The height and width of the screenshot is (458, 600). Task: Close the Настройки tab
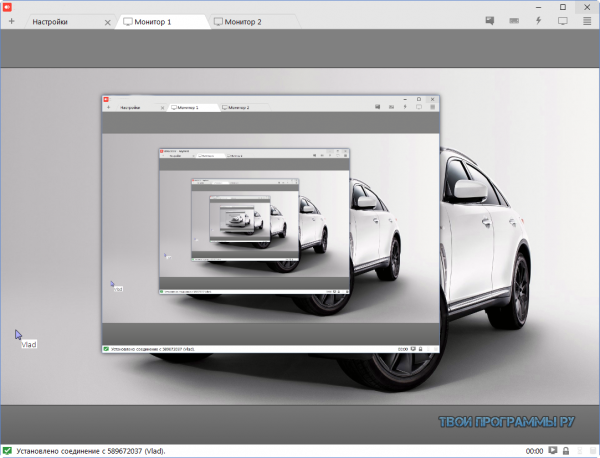pyautogui.click(x=107, y=21)
